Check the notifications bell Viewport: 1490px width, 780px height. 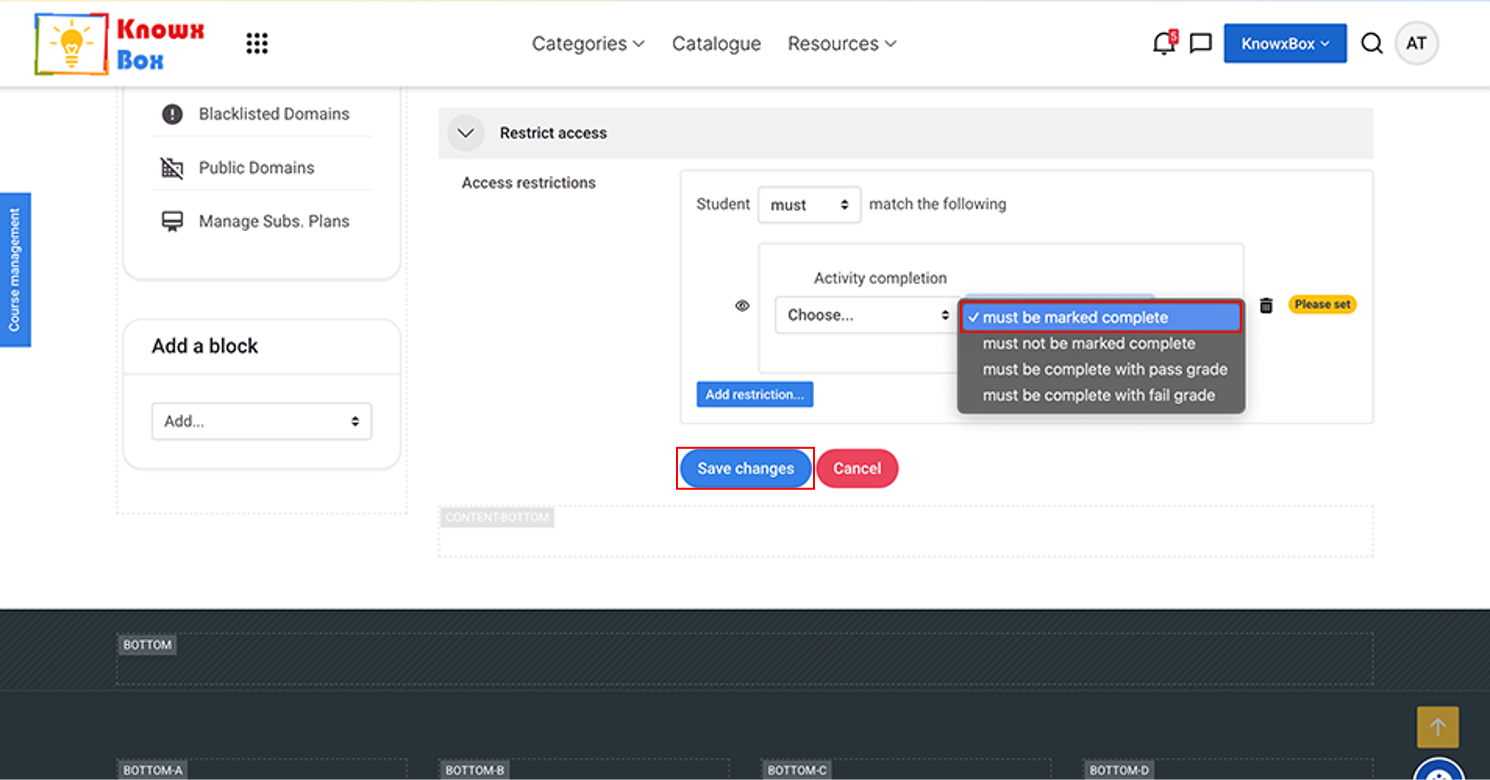1164,43
